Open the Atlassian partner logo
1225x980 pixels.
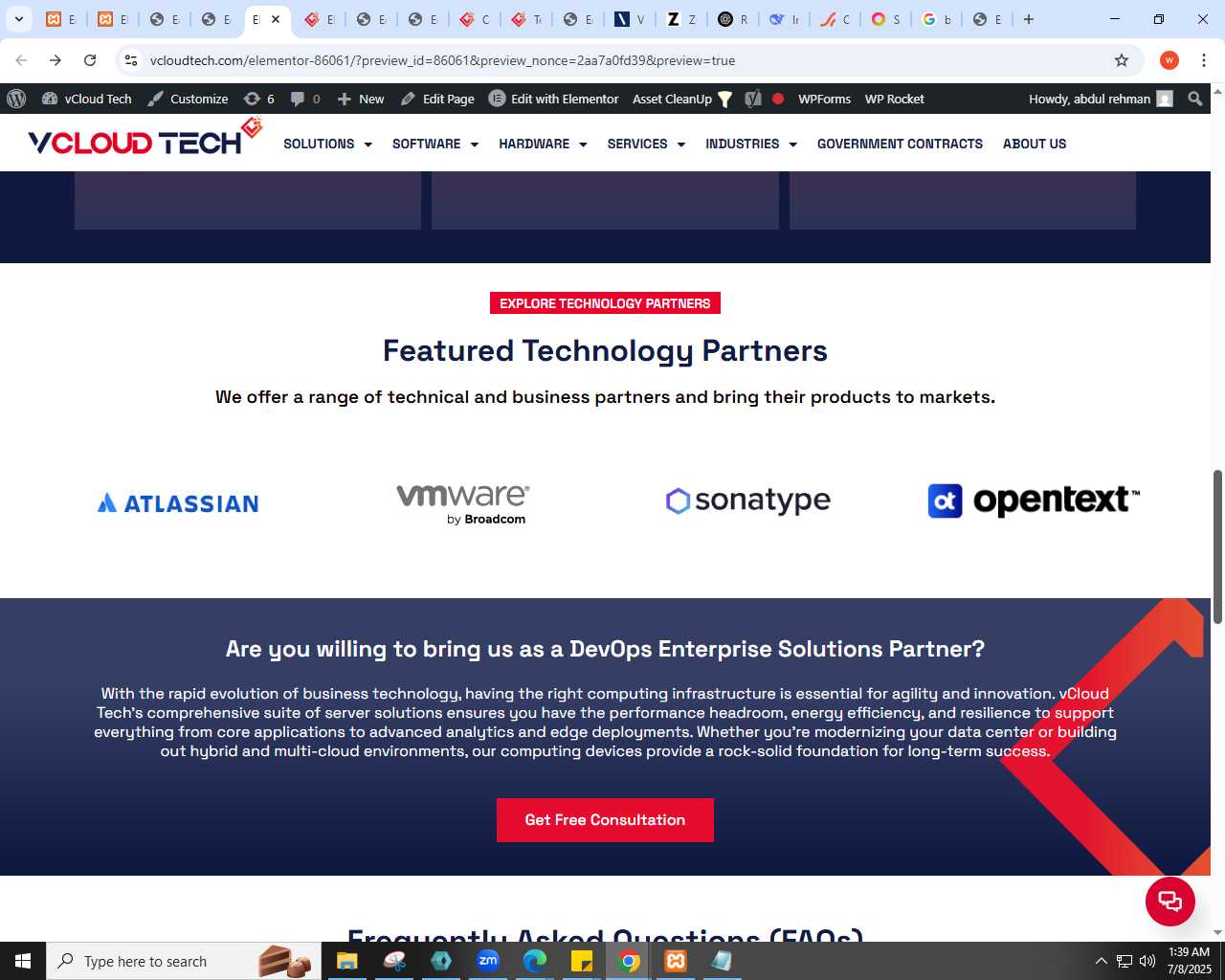pyautogui.click(x=178, y=502)
